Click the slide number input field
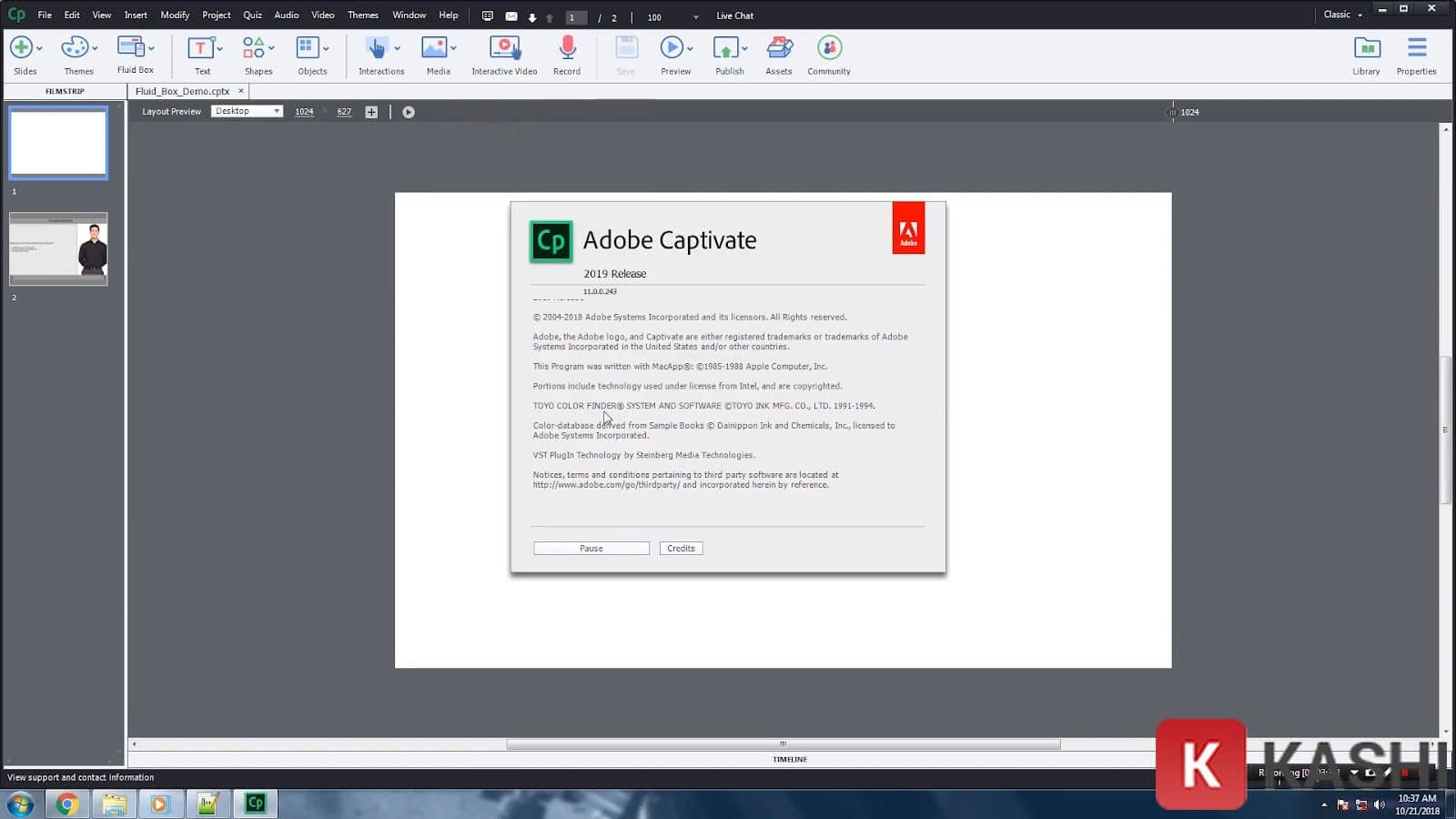The width and height of the screenshot is (1456, 819). point(576,17)
